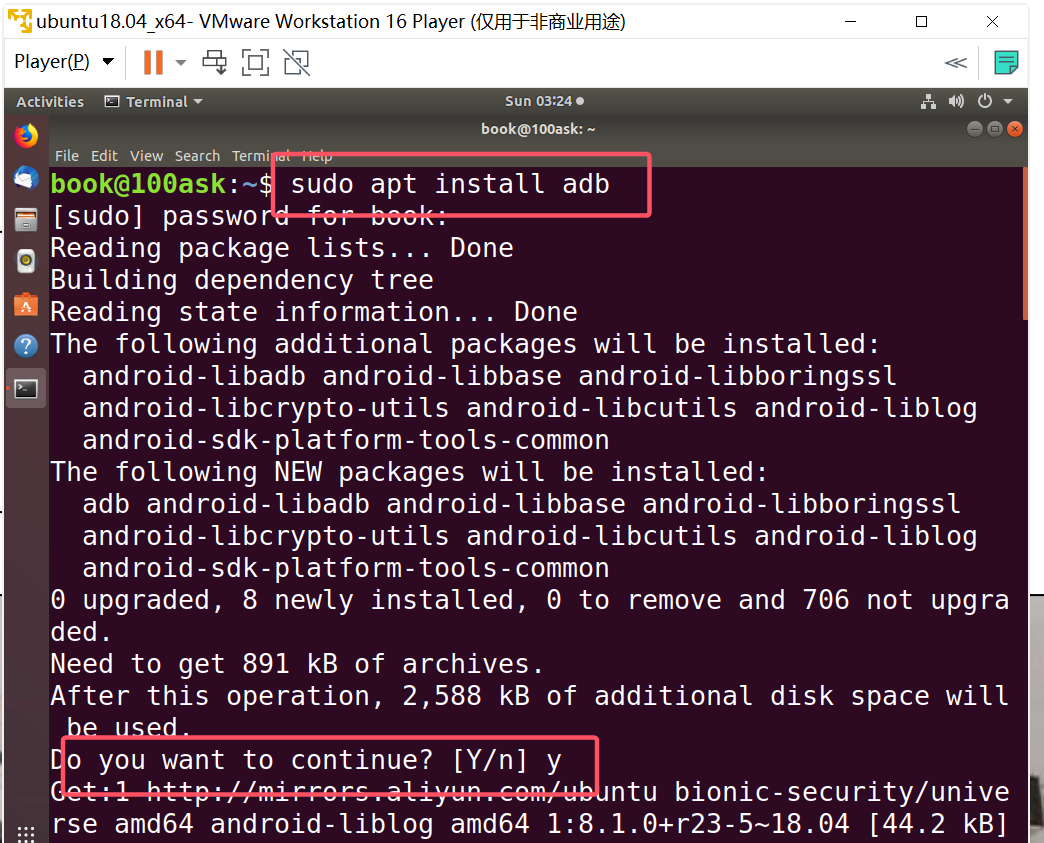
Task: Expand the power options arrow beside pause
Action: coord(180,63)
